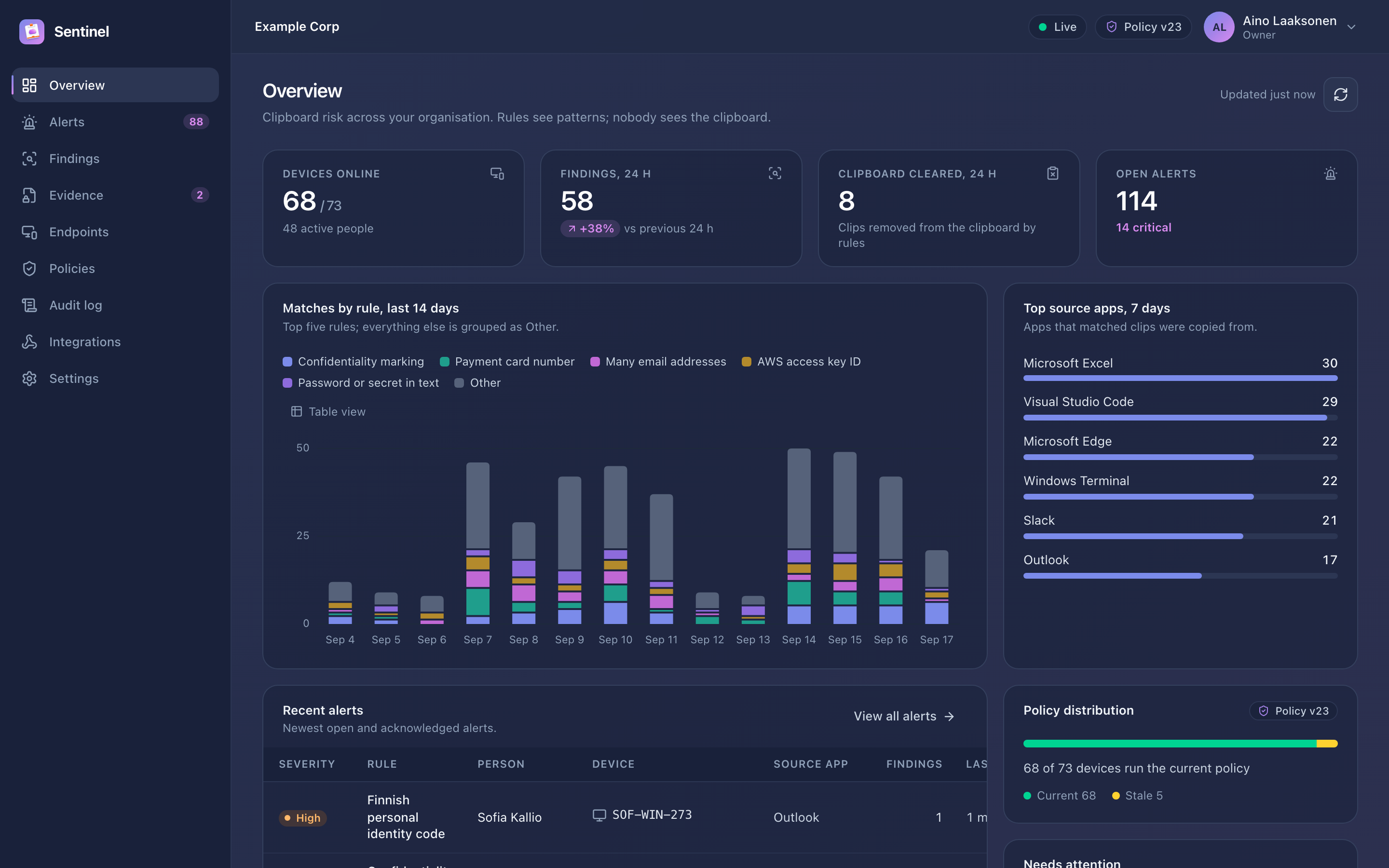
Task: Click the scan icon on Findings 24 h card
Action: point(775,174)
